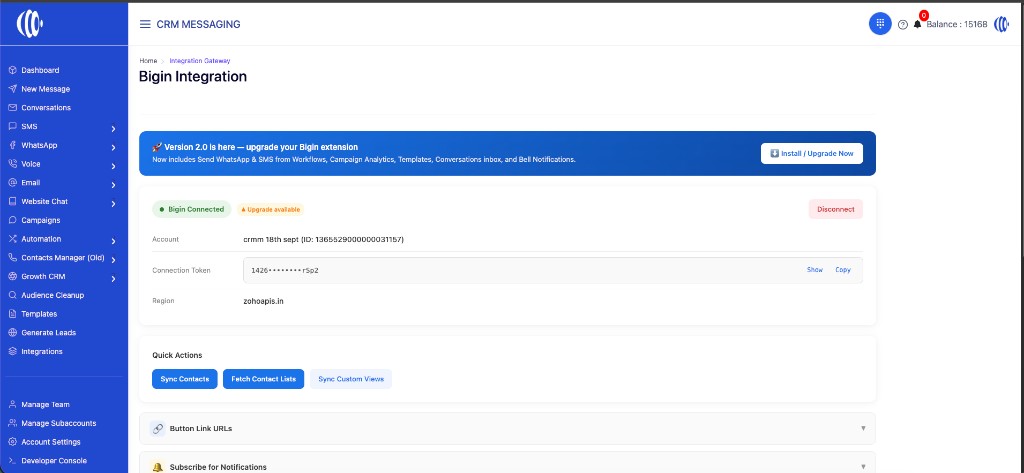Click the Integrations layers icon

click(x=12, y=351)
